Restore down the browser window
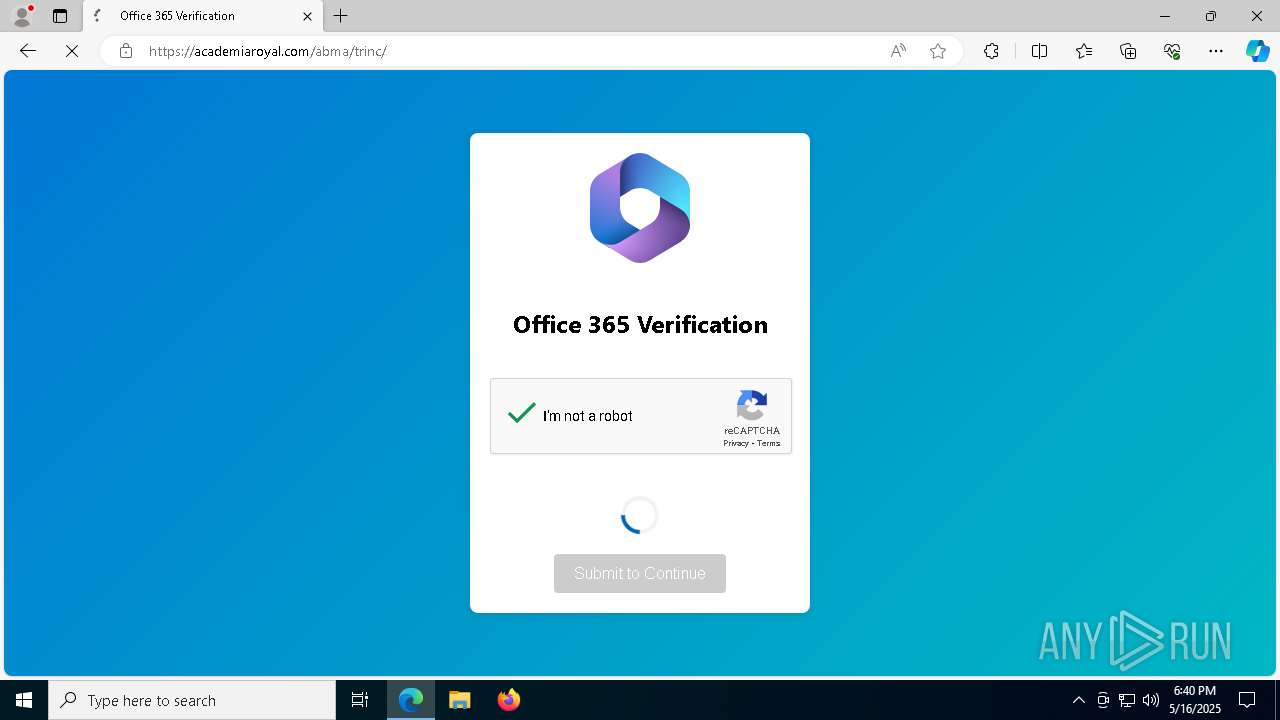1280x720 pixels. [1210, 16]
